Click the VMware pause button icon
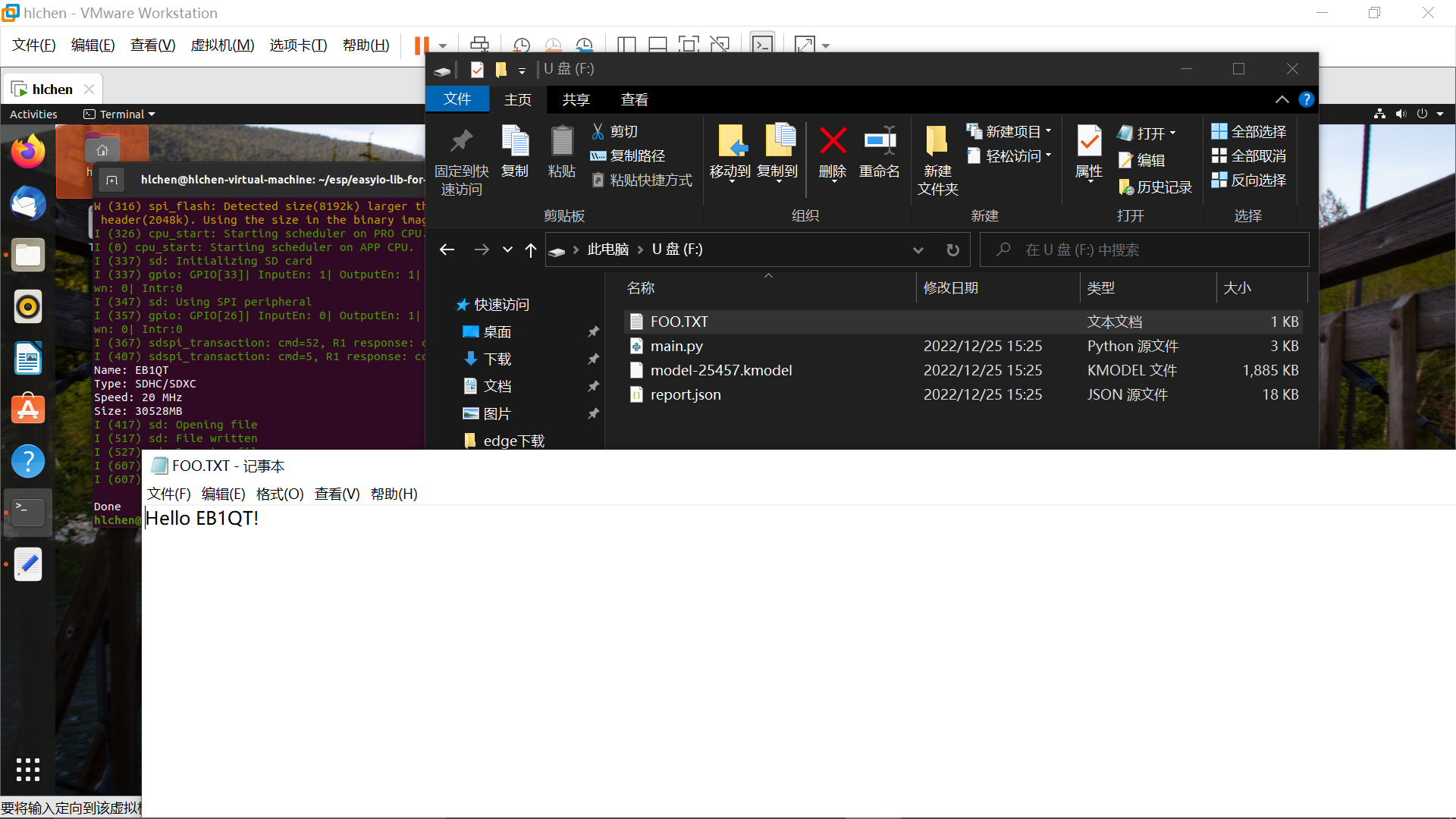The height and width of the screenshot is (819, 1456). click(x=422, y=45)
